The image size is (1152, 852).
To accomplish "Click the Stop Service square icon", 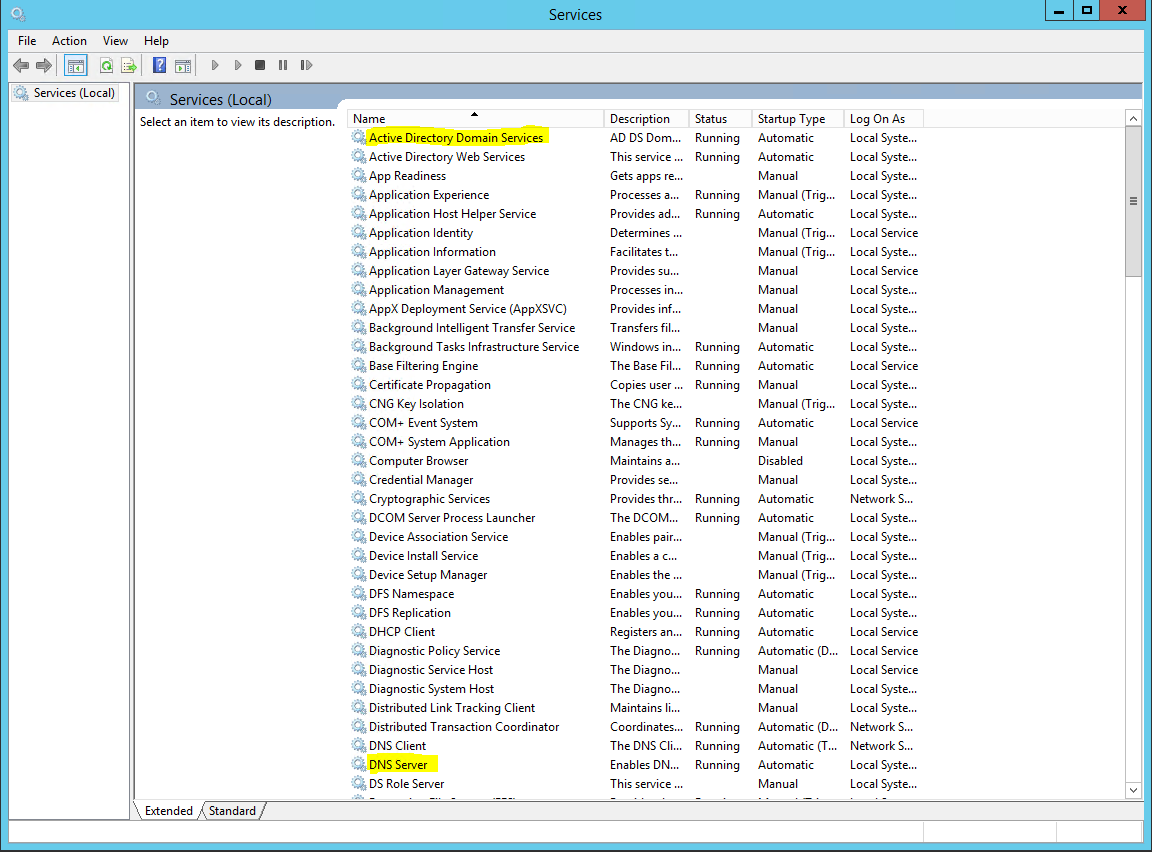I will (x=259, y=65).
